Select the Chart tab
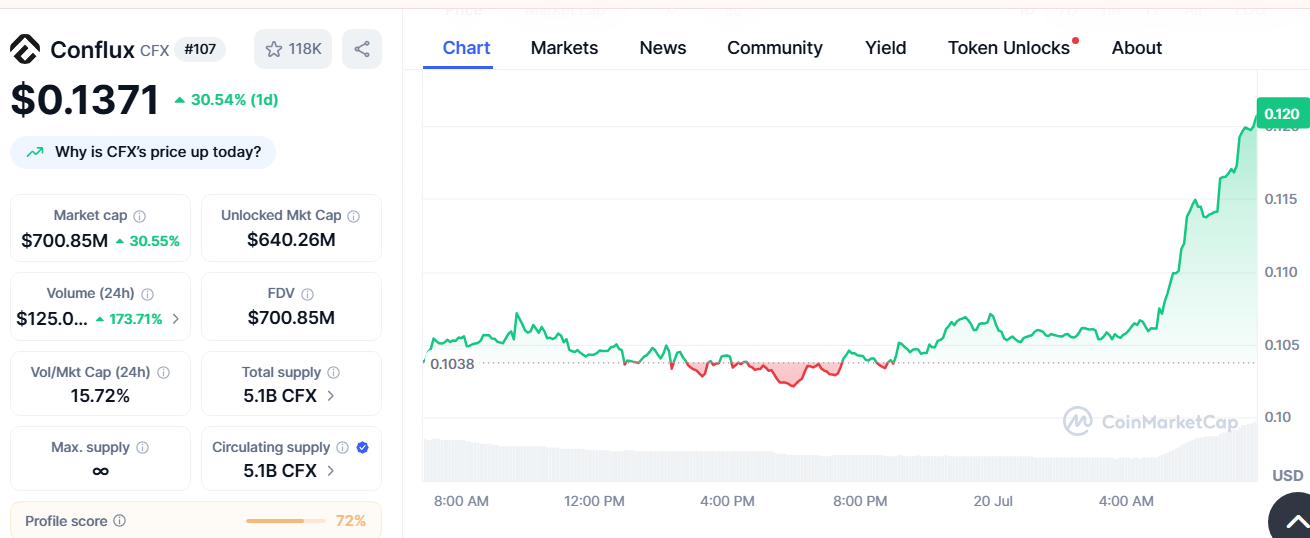This screenshot has height=538, width=1310. click(x=466, y=48)
